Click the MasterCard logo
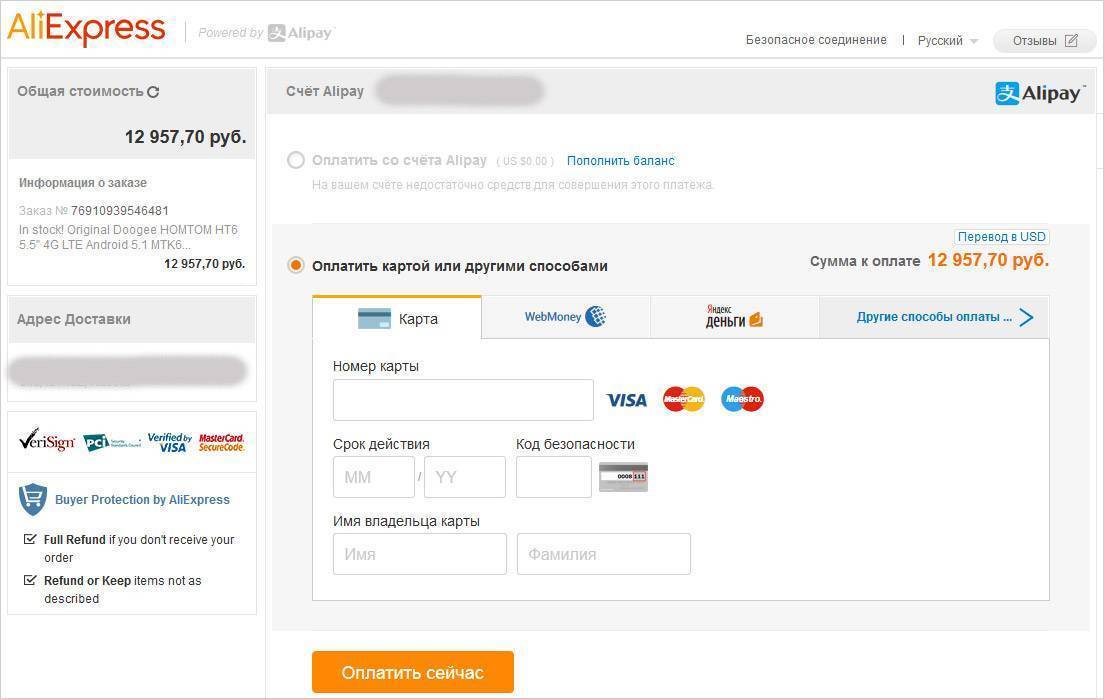 click(x=684, y=400)
